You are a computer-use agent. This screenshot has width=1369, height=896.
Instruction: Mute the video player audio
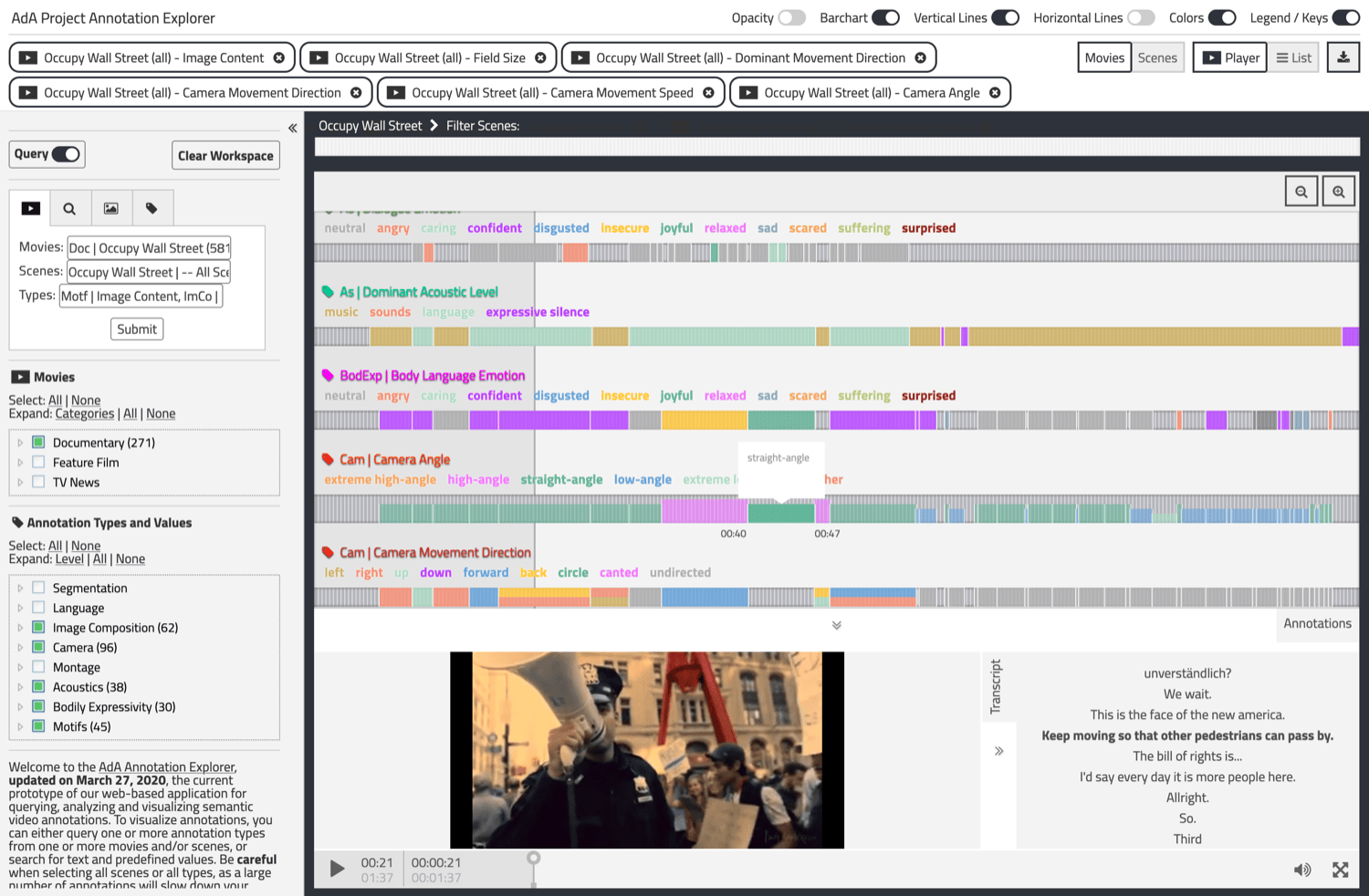coord(1302,869)
